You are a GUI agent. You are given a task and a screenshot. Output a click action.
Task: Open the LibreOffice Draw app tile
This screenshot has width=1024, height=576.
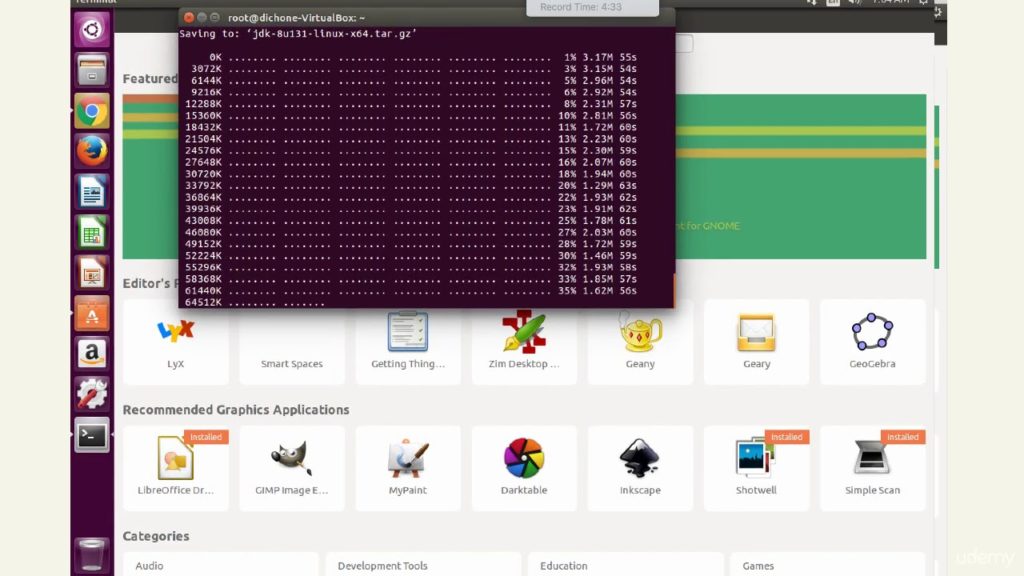tap(176, 468)
